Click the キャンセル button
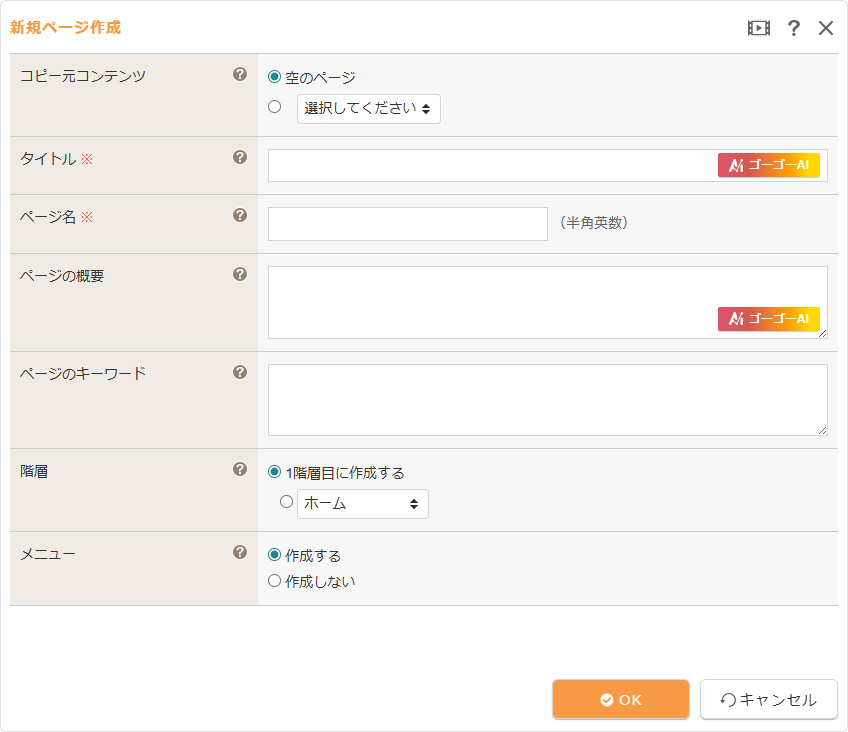The image size is (848, 732). point(768,700)
